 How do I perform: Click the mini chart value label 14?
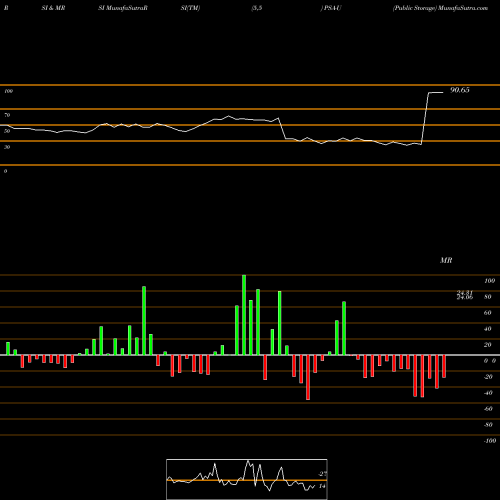[x=322, y=486]
